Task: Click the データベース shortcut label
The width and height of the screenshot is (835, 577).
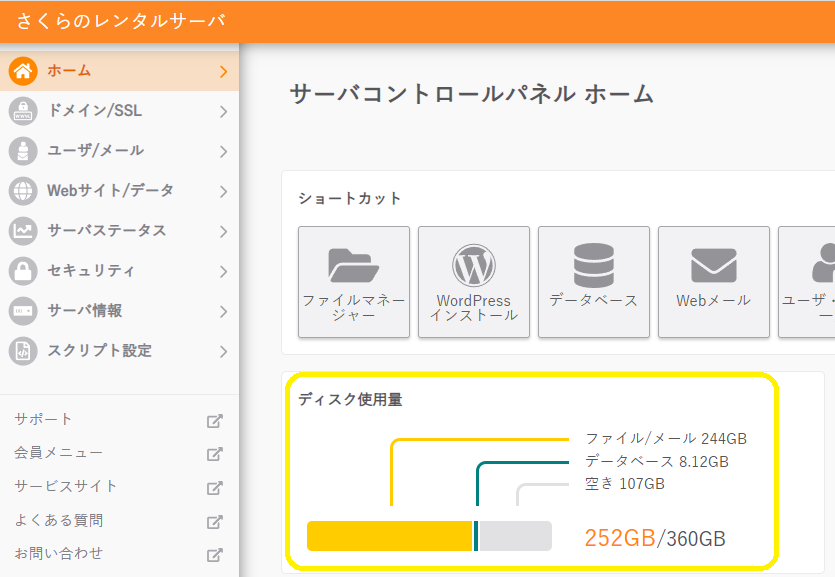Action: coord(594,300)
